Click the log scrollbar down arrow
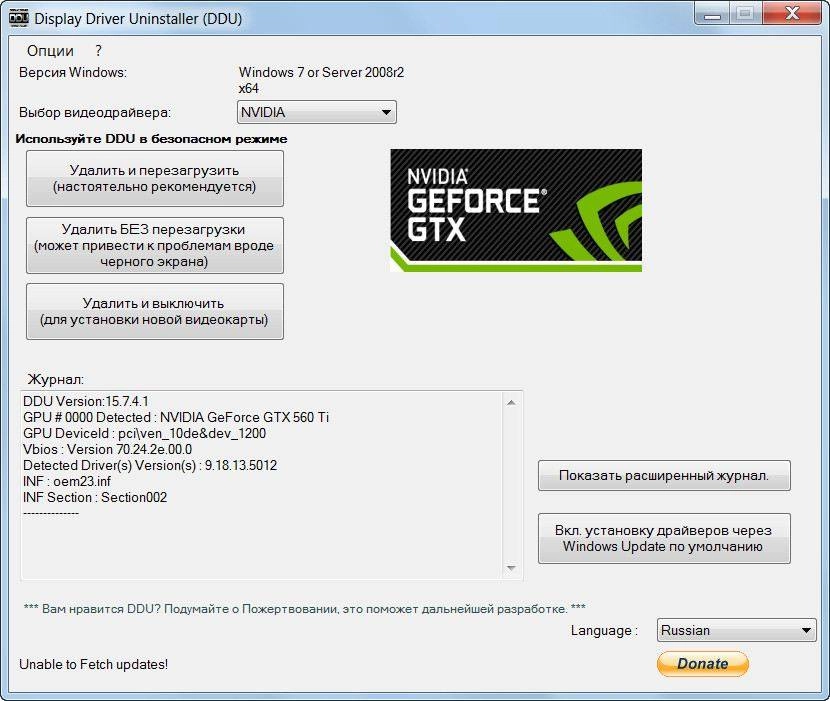Screen dimensions: 830x701 pyautogui.click(x=511, y=568)
